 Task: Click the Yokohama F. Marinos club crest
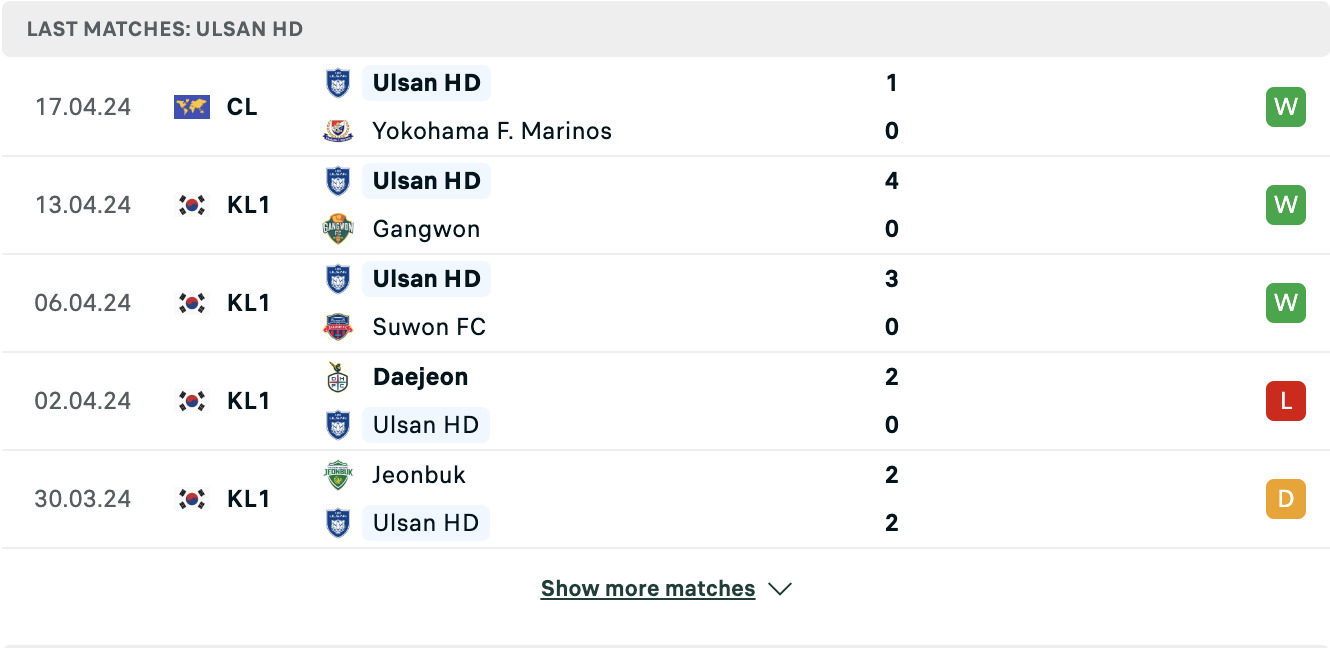click(338, 131)
